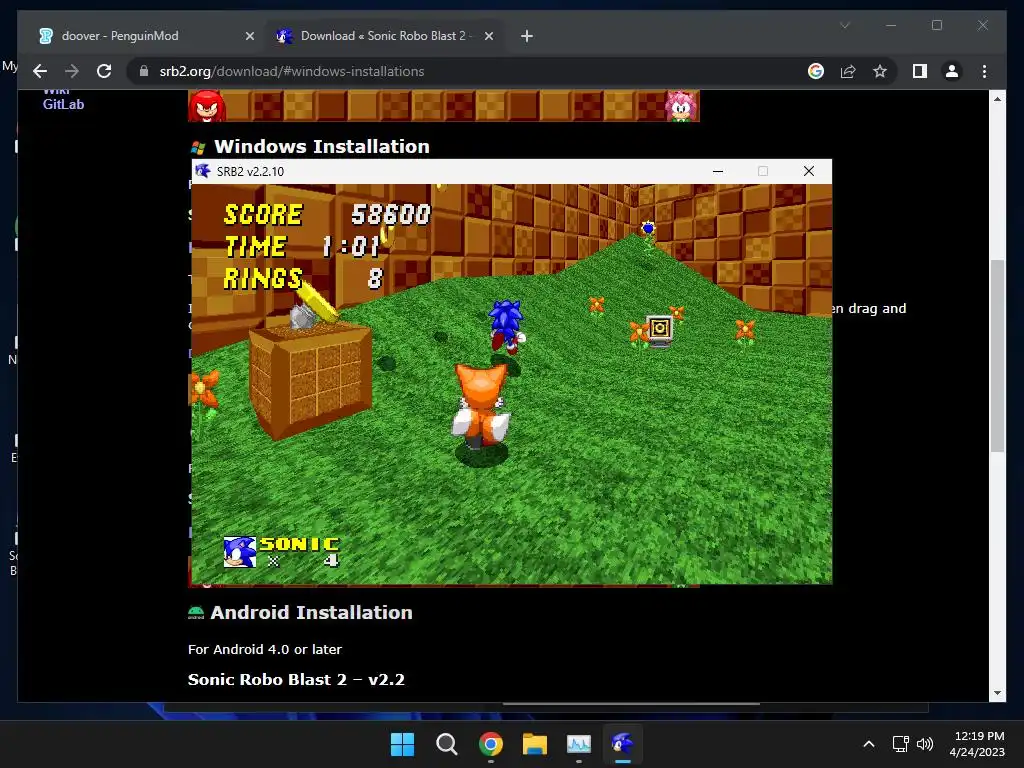Click the page scrollbar down arrow
This screenshot has height=768, width=1024.
point(997,693)
